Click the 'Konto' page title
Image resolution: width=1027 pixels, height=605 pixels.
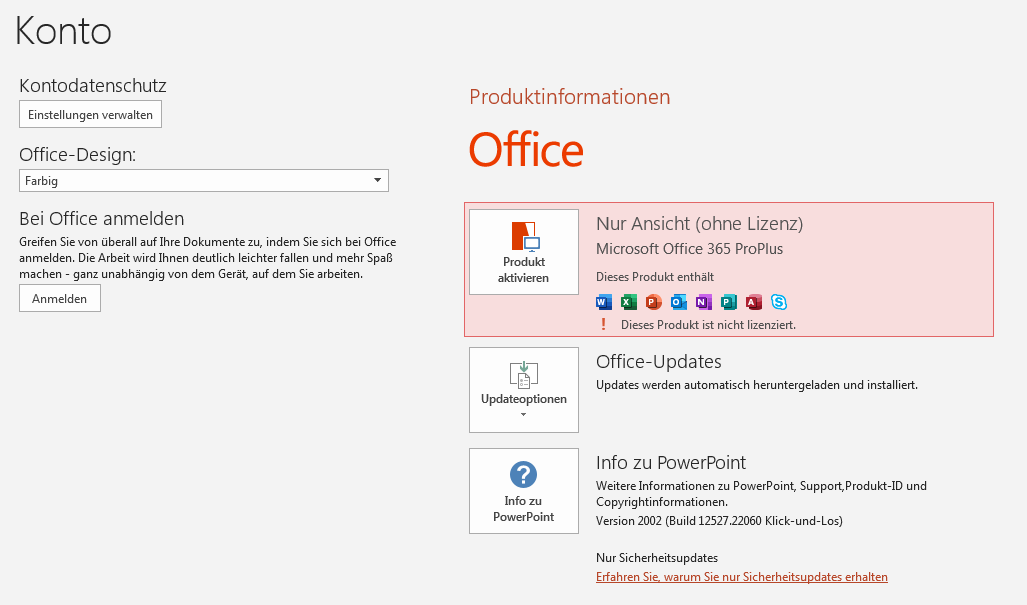[x=64, y=31]
